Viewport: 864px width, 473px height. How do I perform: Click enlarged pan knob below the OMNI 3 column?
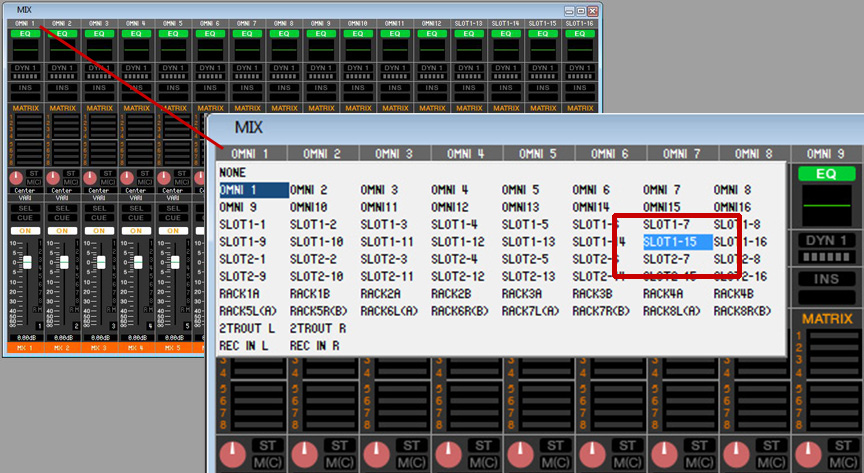377,455
